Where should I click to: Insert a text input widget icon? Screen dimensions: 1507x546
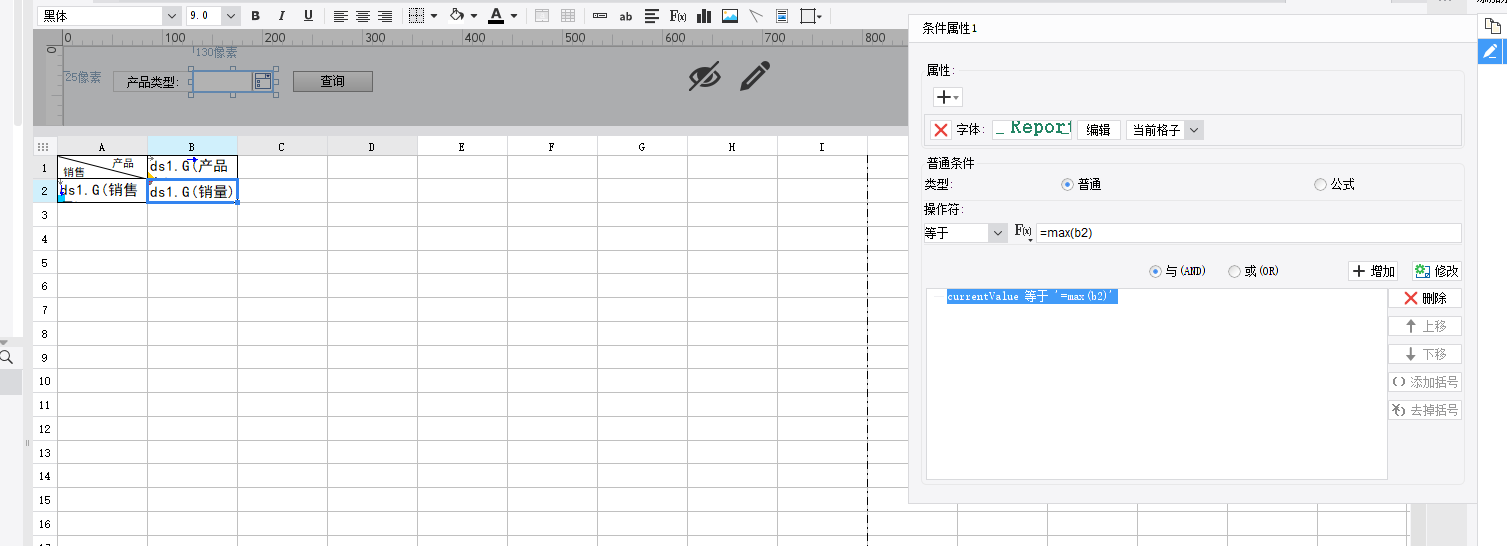pos(600,16)
